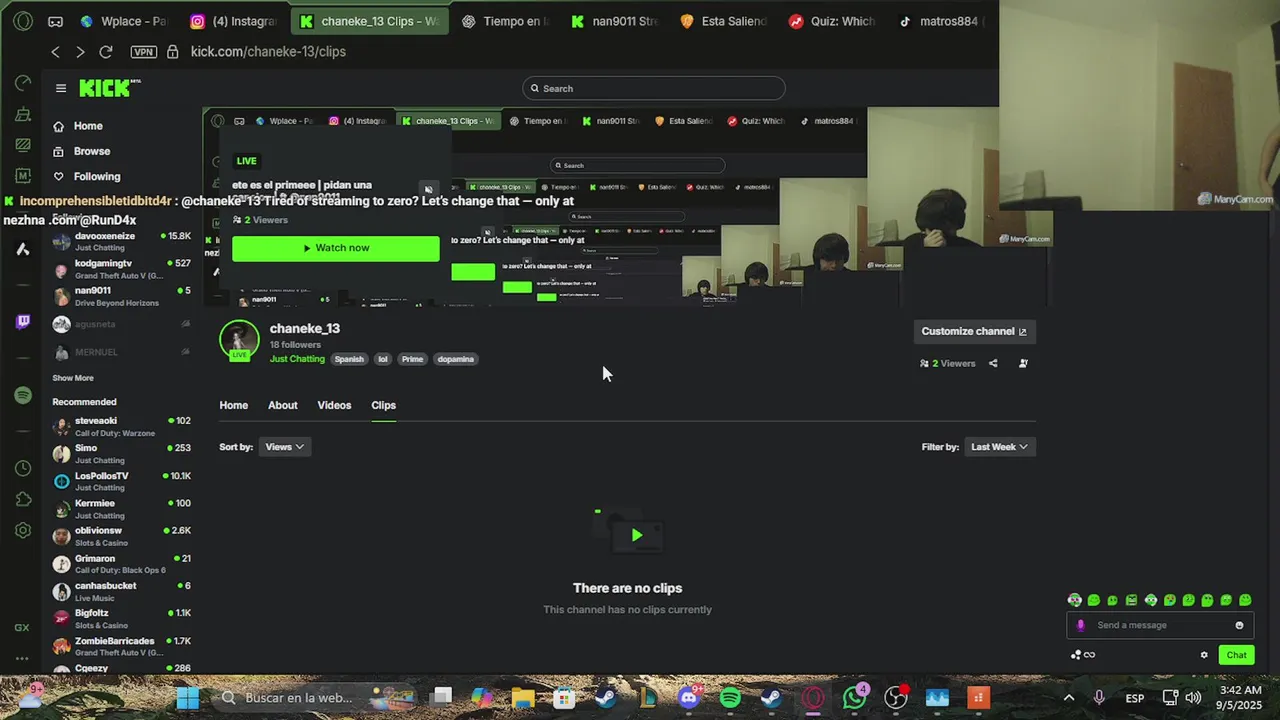Viewport: 1280px width, 720px height.
Task: Select the dopamina tag
Action: (455, 359)
